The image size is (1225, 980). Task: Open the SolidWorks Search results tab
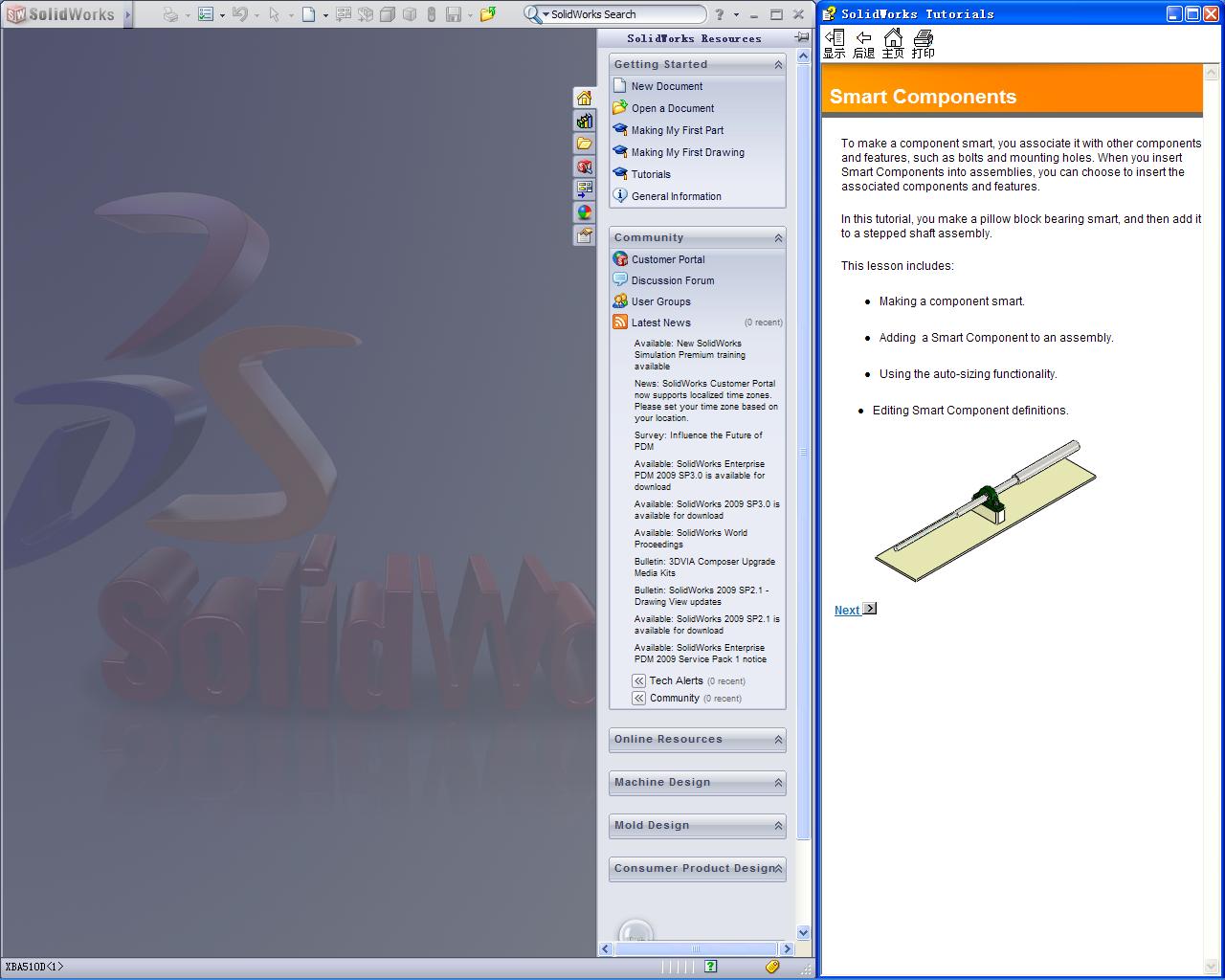(x=584, y=167)
